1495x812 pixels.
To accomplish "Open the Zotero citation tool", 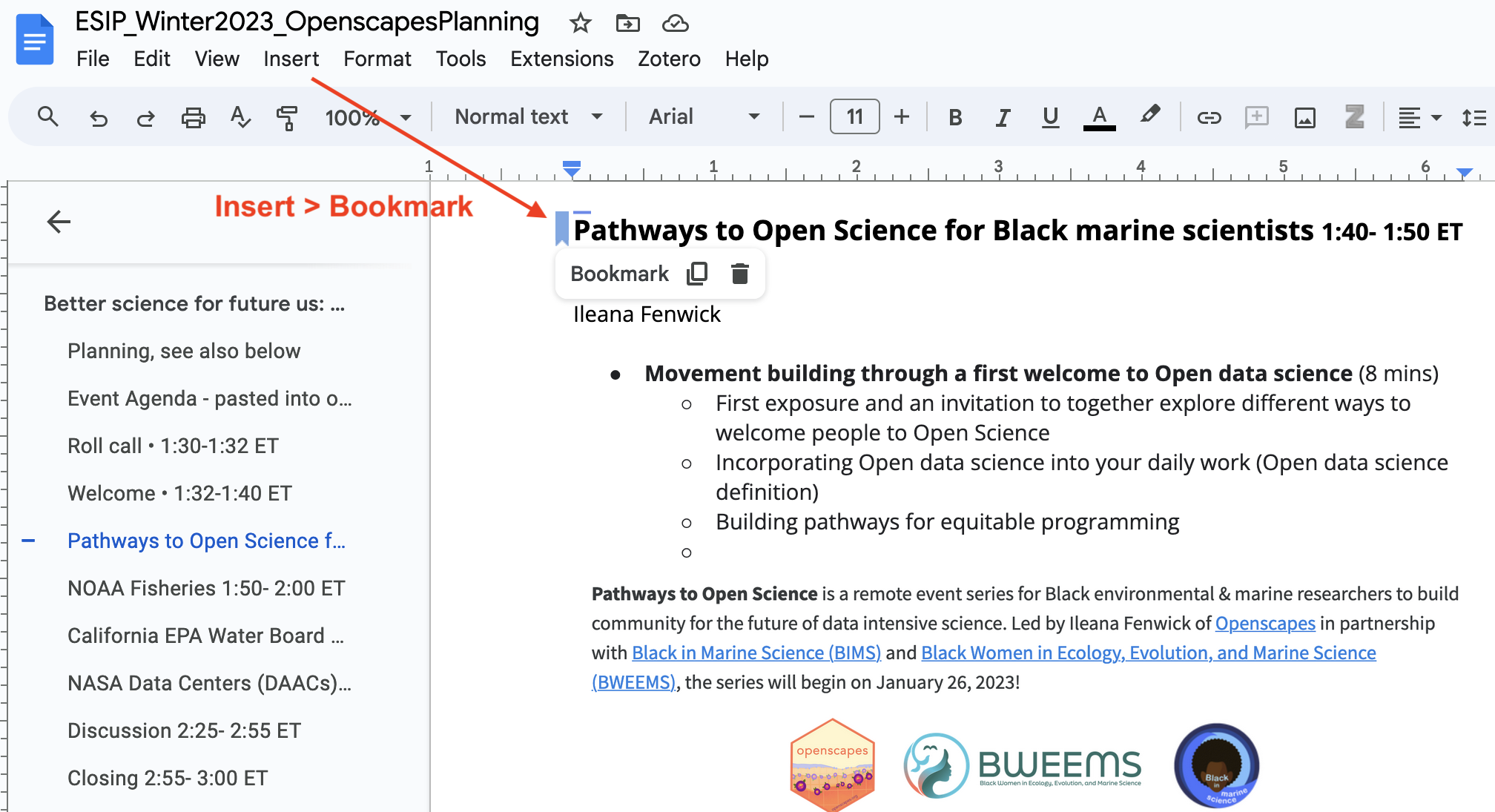I will click(1355, 116).
